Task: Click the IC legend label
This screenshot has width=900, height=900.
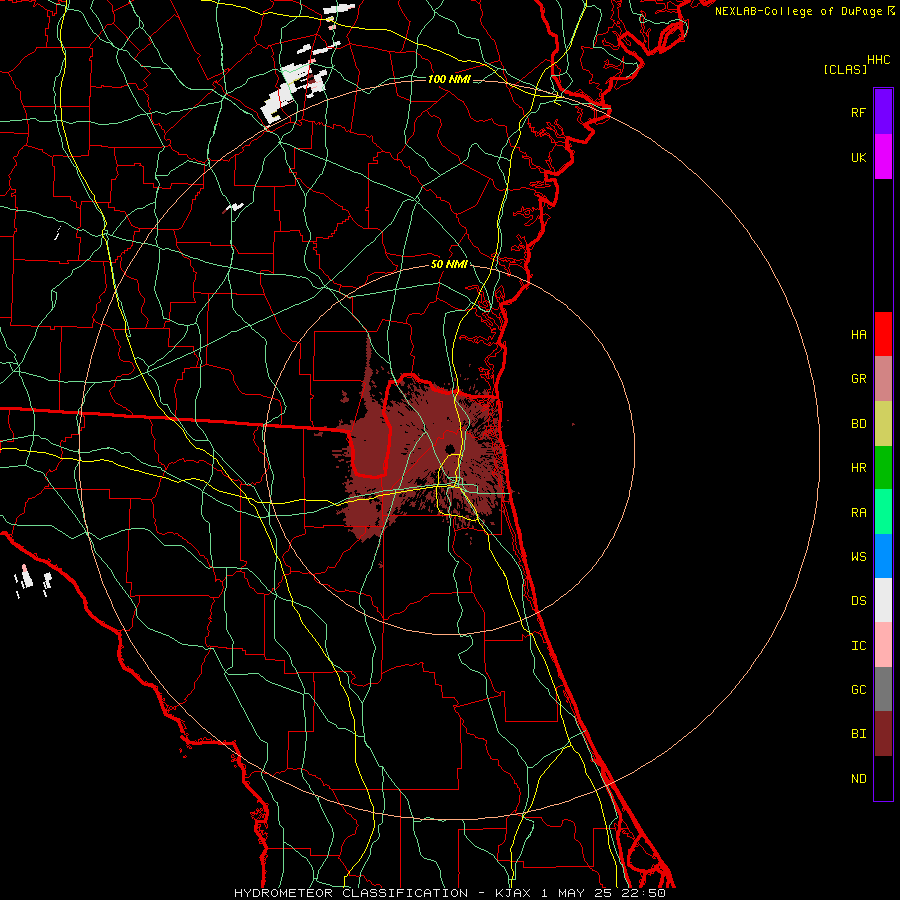Action: point(859,645)
